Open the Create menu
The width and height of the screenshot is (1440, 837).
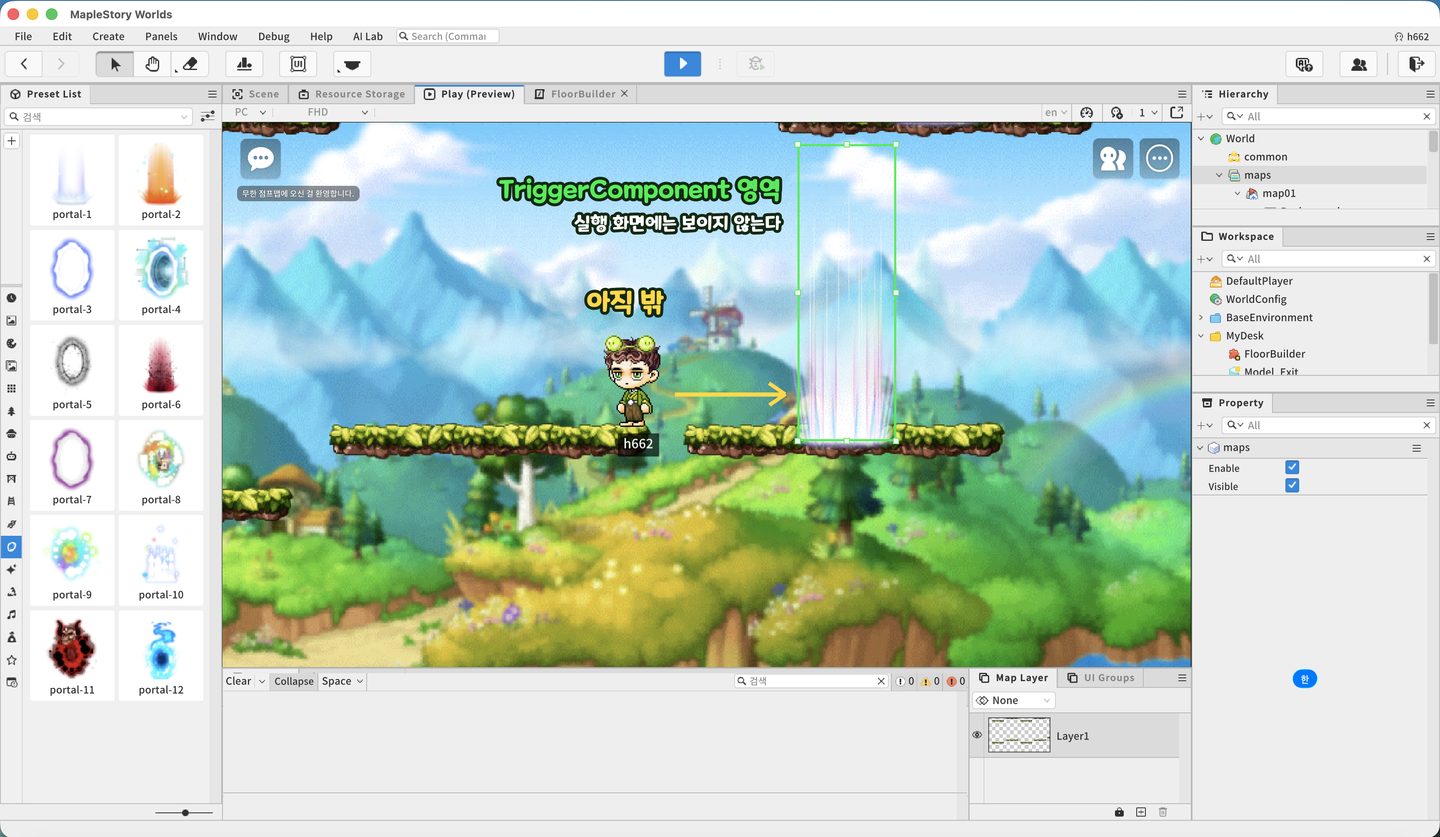[x=108, y=36]
